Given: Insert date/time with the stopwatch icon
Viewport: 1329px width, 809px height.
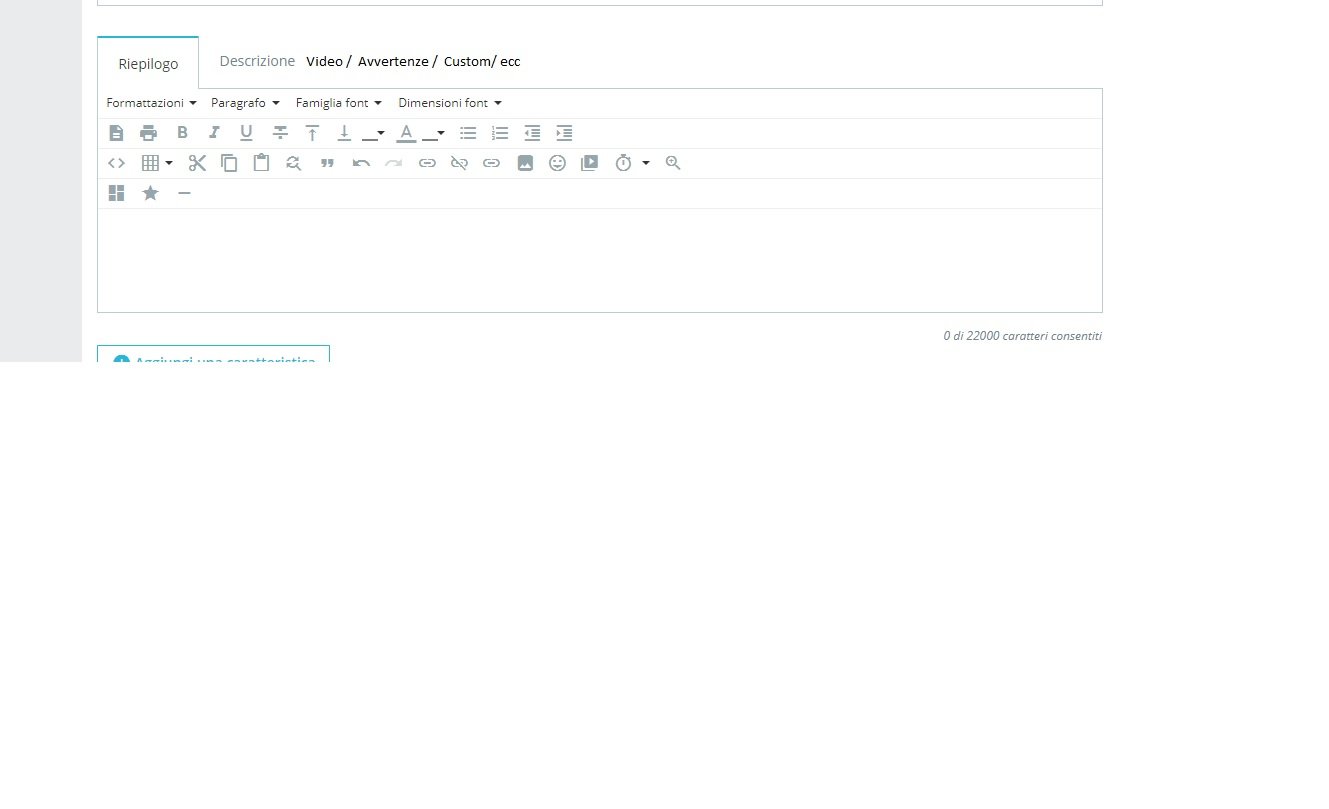Looking at the screenshot, I should tap(623, 163).
